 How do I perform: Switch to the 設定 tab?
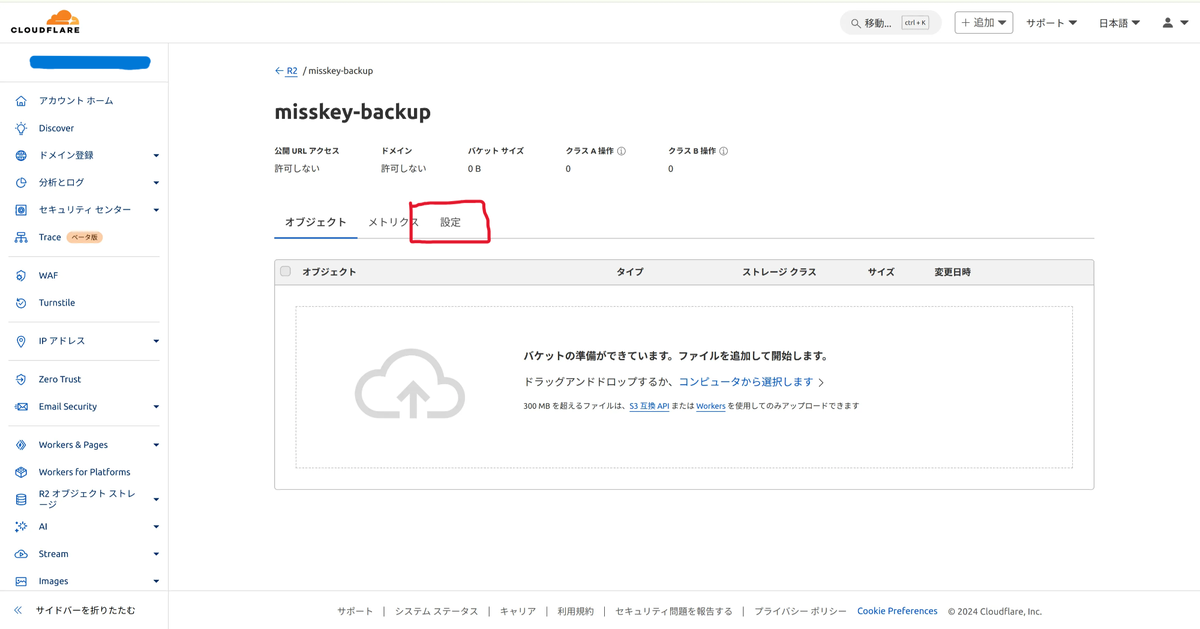(x=451, y=222)
